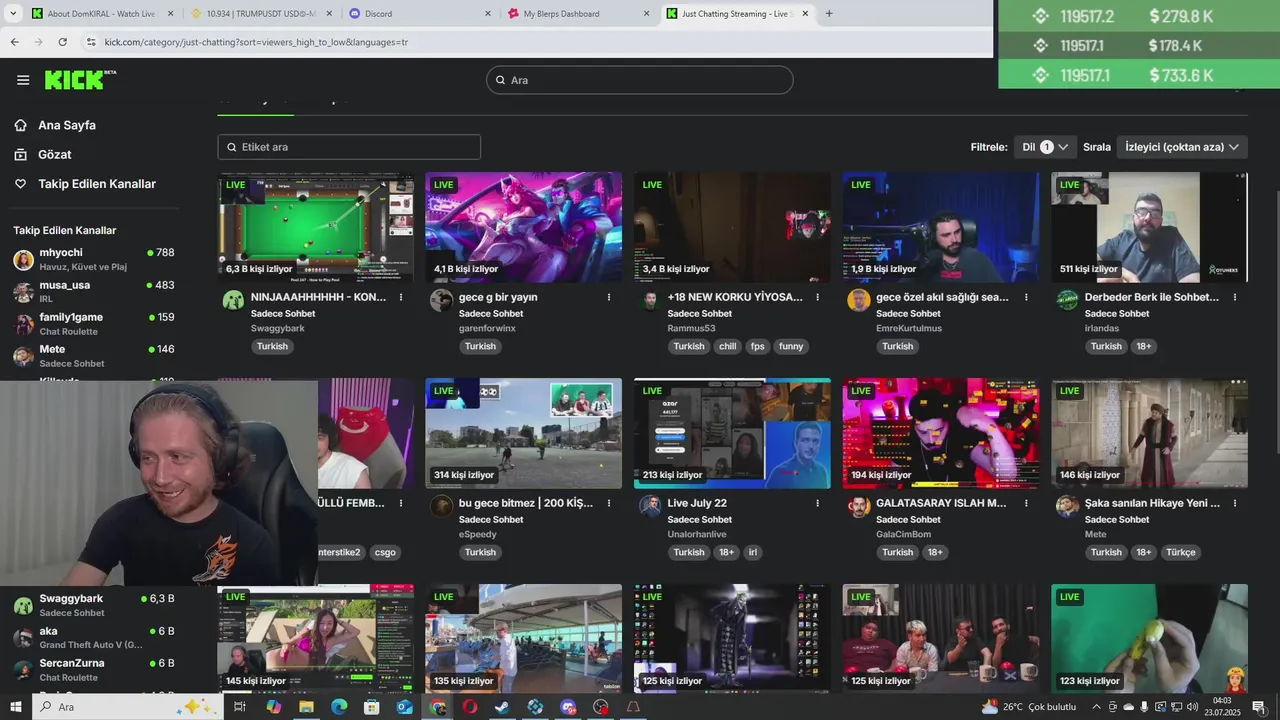This screenshot has height=720, width=1280.
Task: Open the Kick hamburger menu
Action: point(23,80)
